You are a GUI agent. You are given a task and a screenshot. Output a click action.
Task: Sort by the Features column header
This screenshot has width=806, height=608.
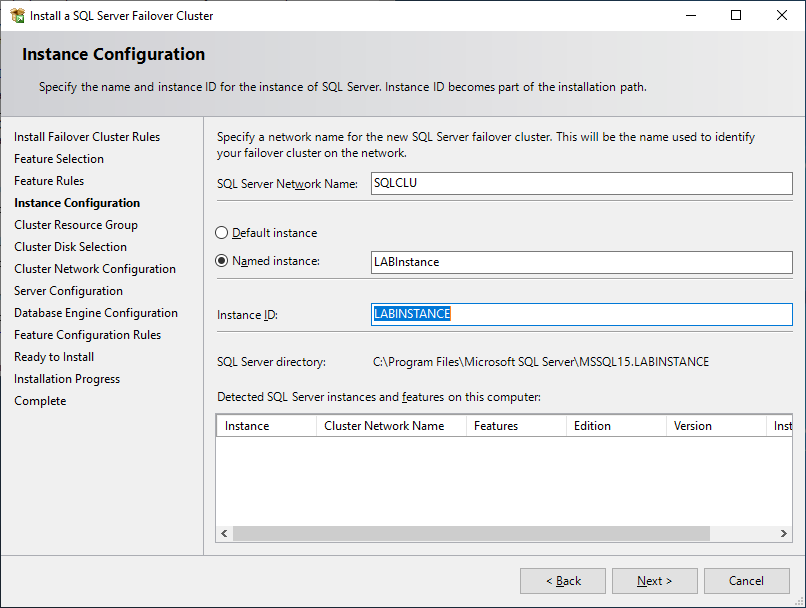[x=516, y=426]
